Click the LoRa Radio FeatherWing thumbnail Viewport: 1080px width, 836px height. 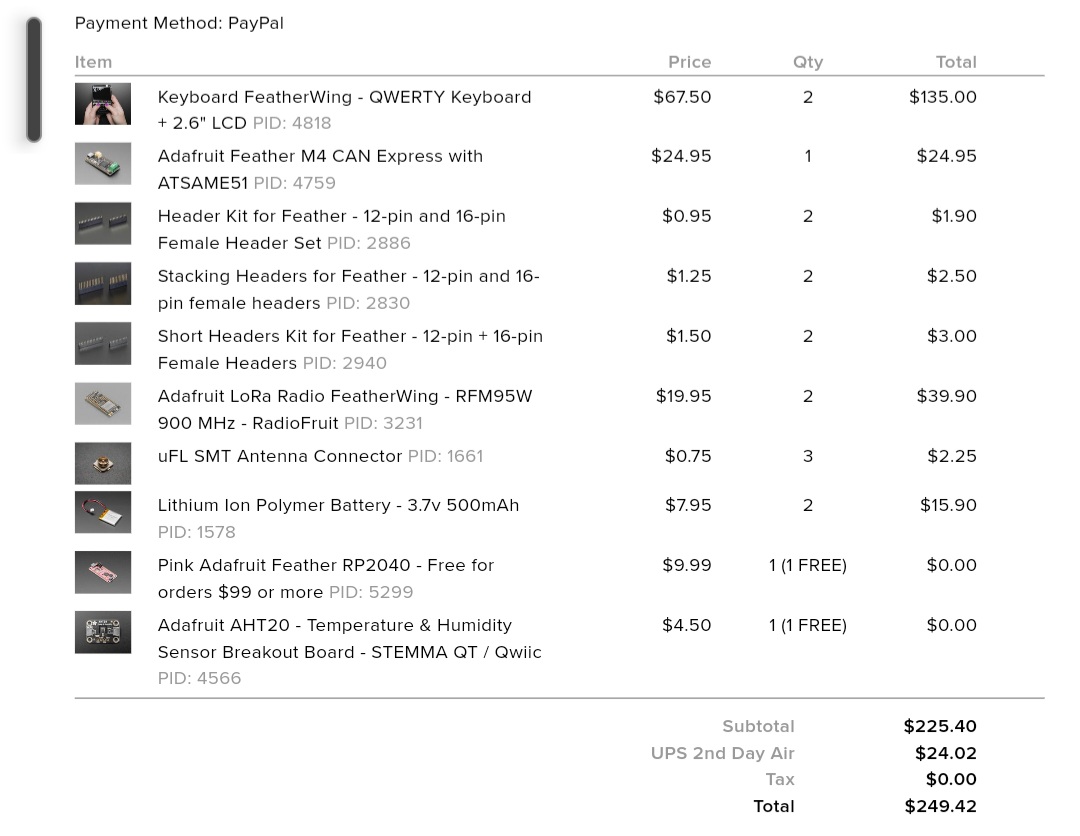103,404
